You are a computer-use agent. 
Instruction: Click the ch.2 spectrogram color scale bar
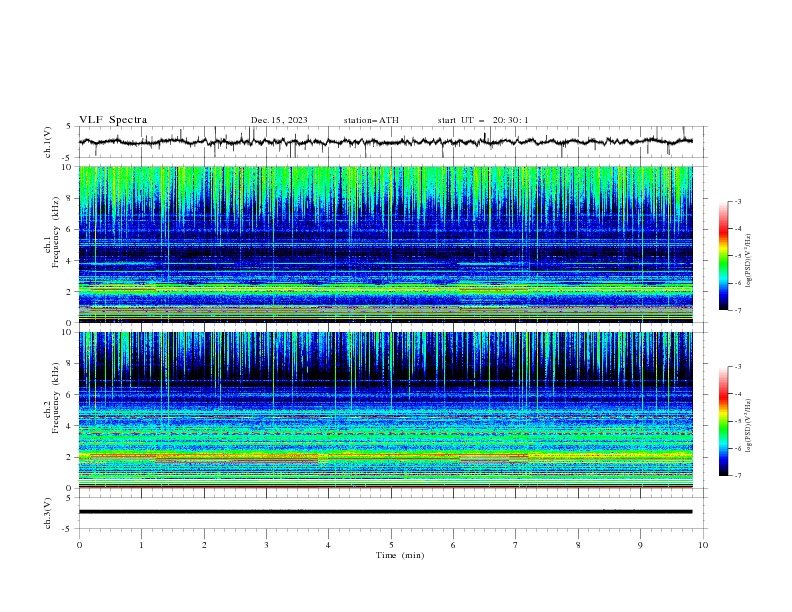[723, 421]
